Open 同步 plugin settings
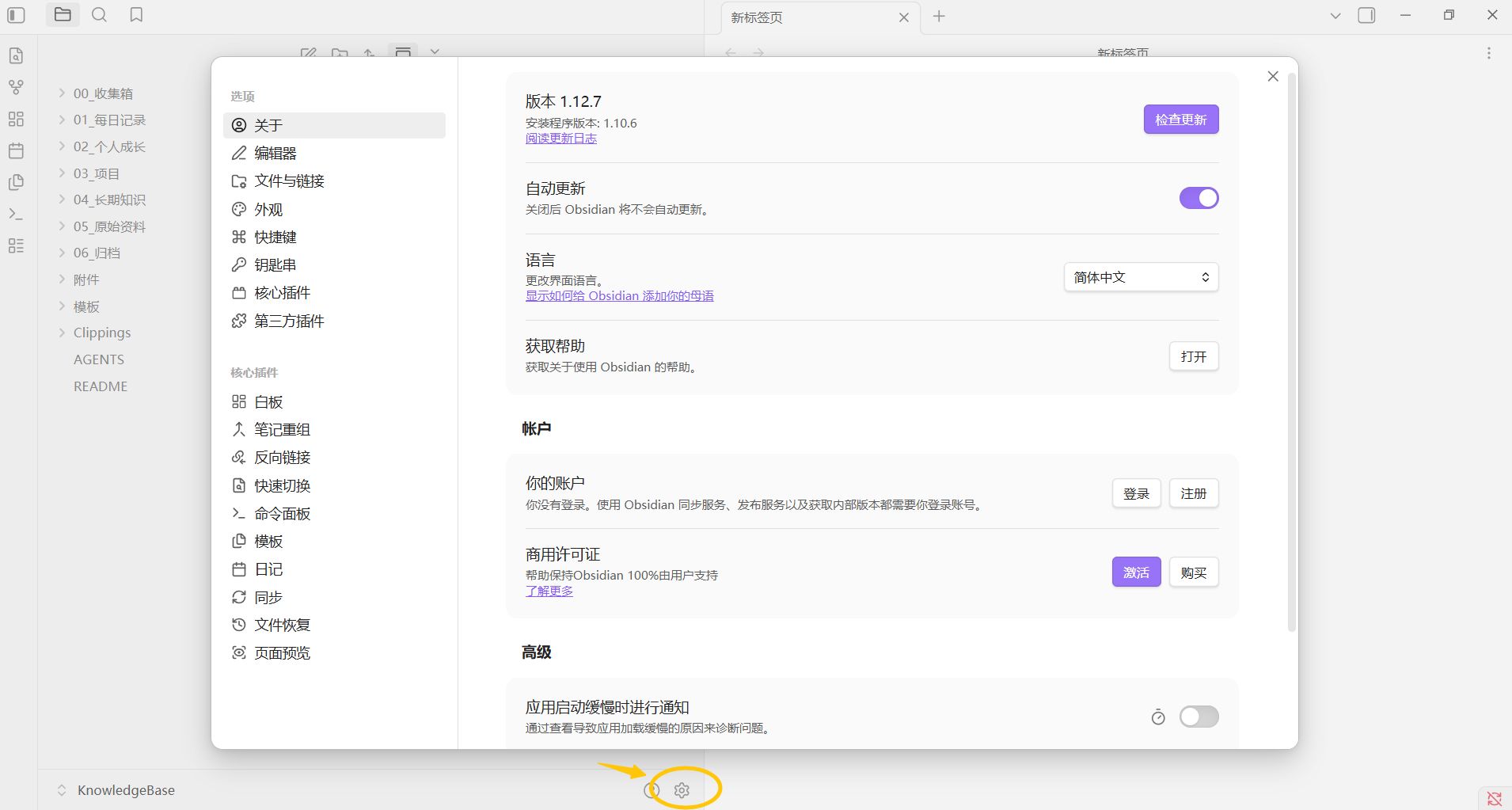1512x810 pixels. coord(334,597)
